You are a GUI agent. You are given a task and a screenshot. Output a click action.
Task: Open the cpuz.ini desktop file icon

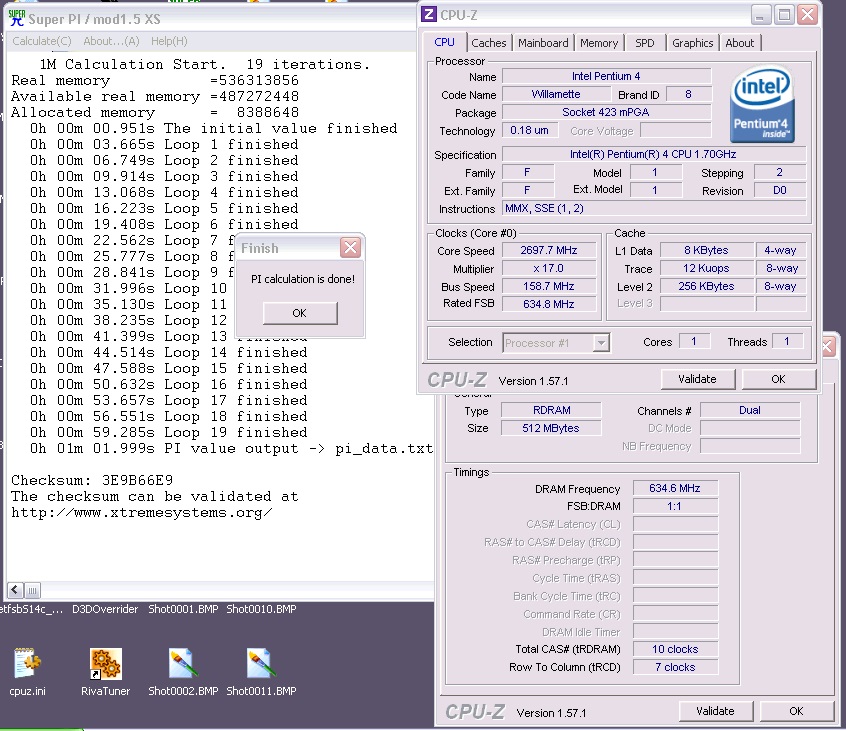point(27,664)
